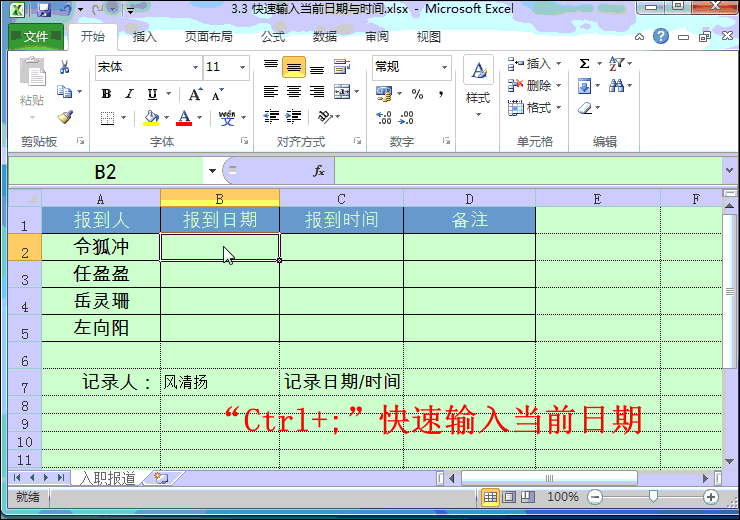The height and width of the screenshot is (520, 740).
Task: Switch to the 插入 ribbon tab
Action: [x=145, y=37]
